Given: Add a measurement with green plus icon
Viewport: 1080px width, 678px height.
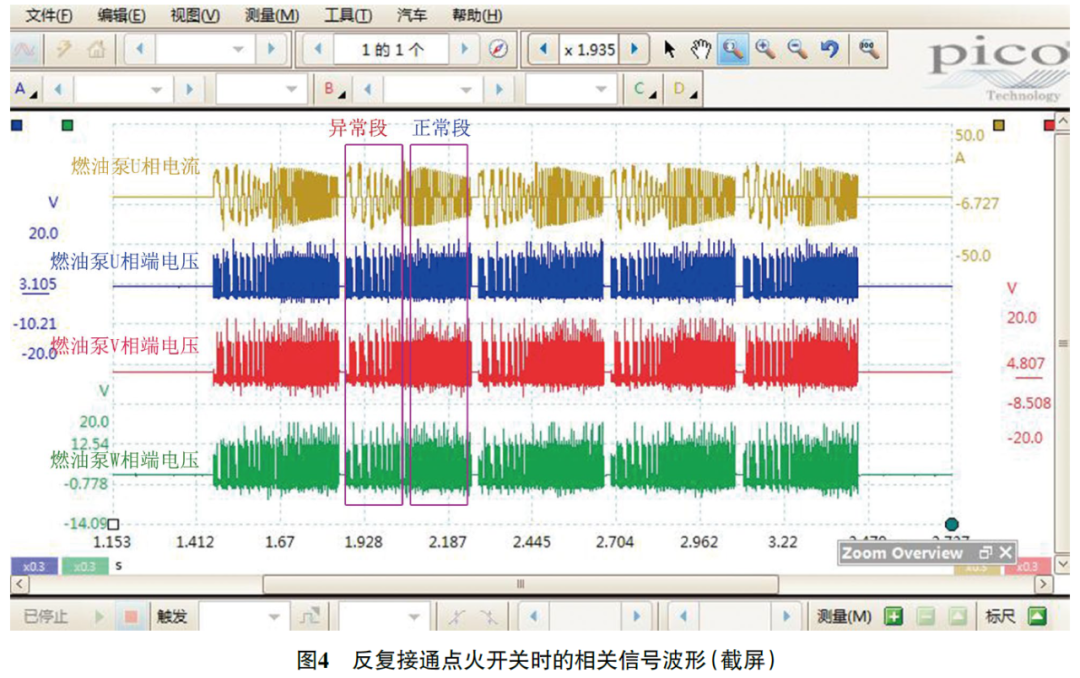Looking at the screenshot, I should [893, 616].
